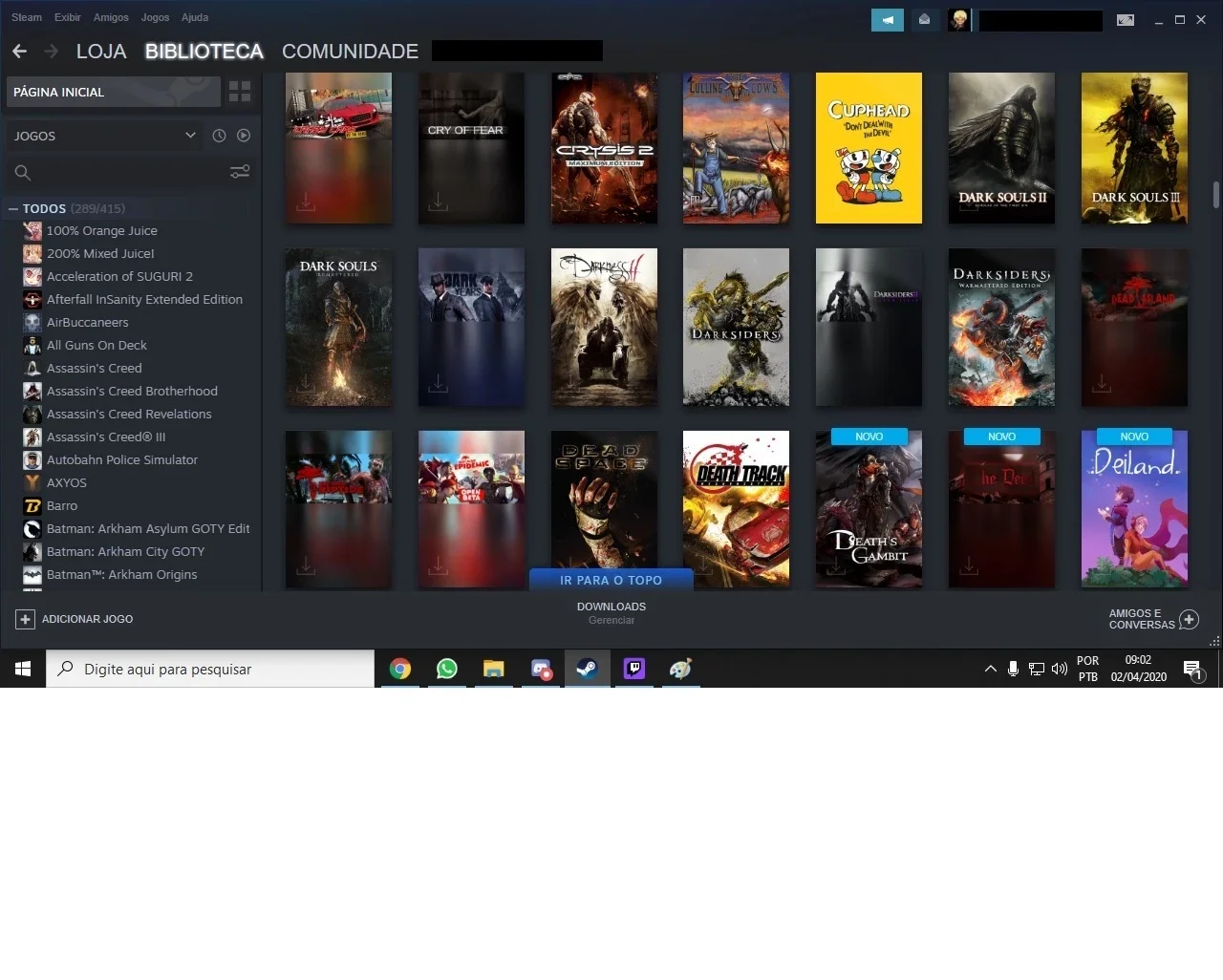This screenshot has height=980, width=1223.
Task: Select Cuphead game cover
Action: [869, 148]
